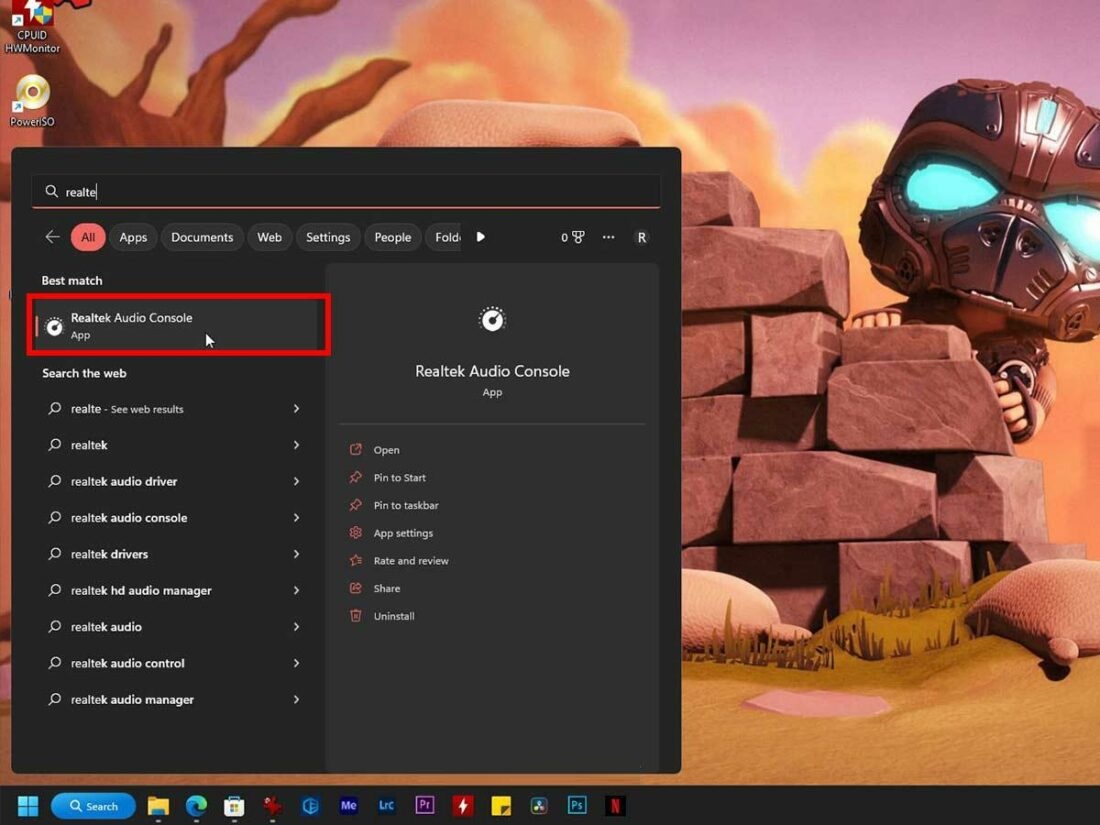Switch to the Documents filter tab
Image resolution: width=1100 pixels, height=825 pixels.
coord(202,237)
